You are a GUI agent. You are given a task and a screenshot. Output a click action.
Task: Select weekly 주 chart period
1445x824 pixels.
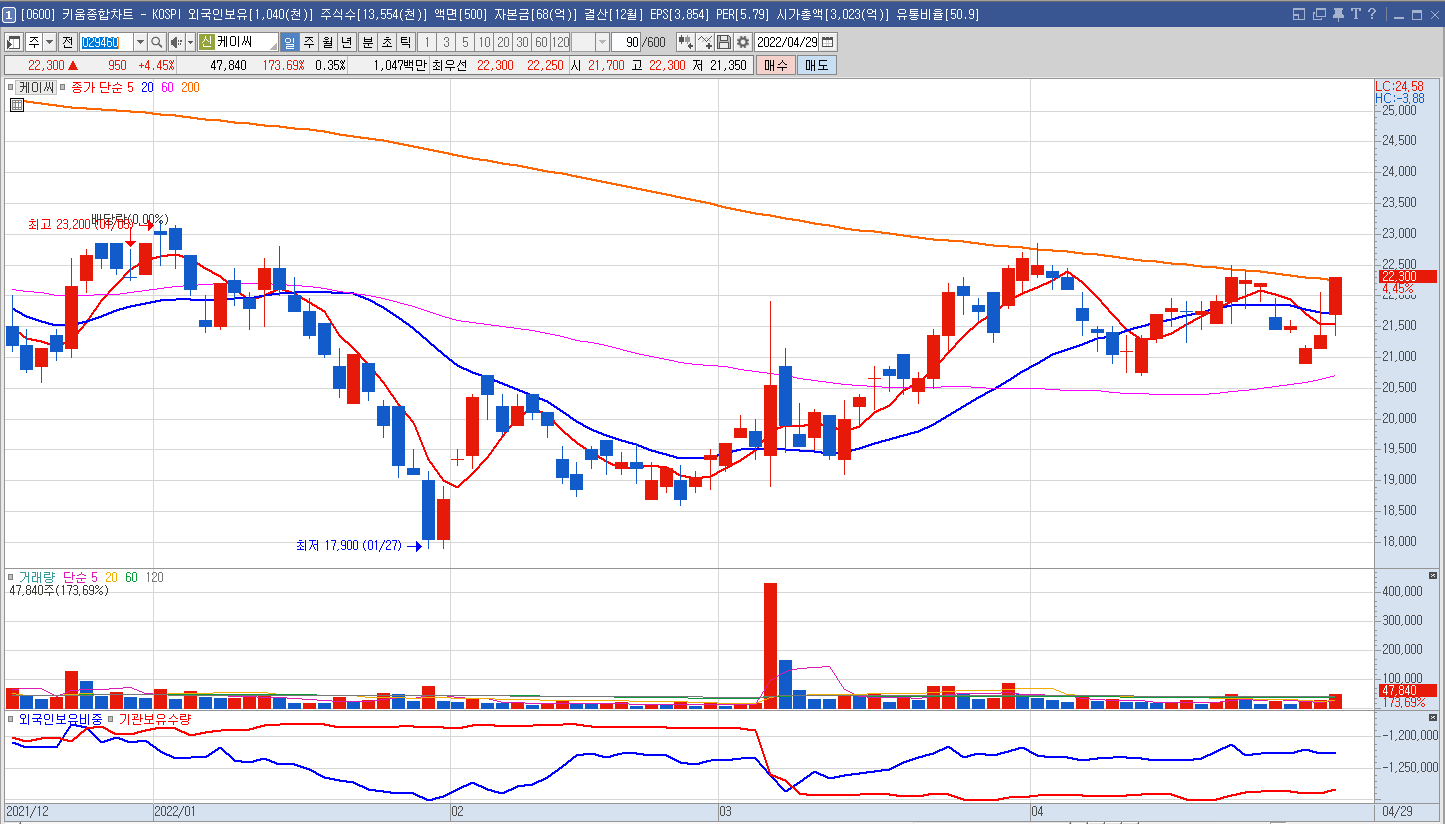309,42
